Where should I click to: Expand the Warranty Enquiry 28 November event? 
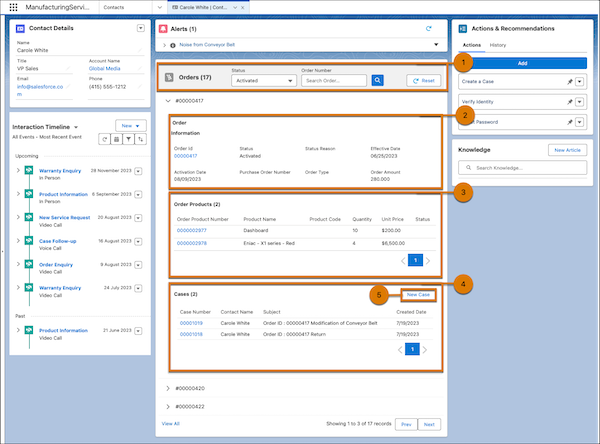pos(18,170)
